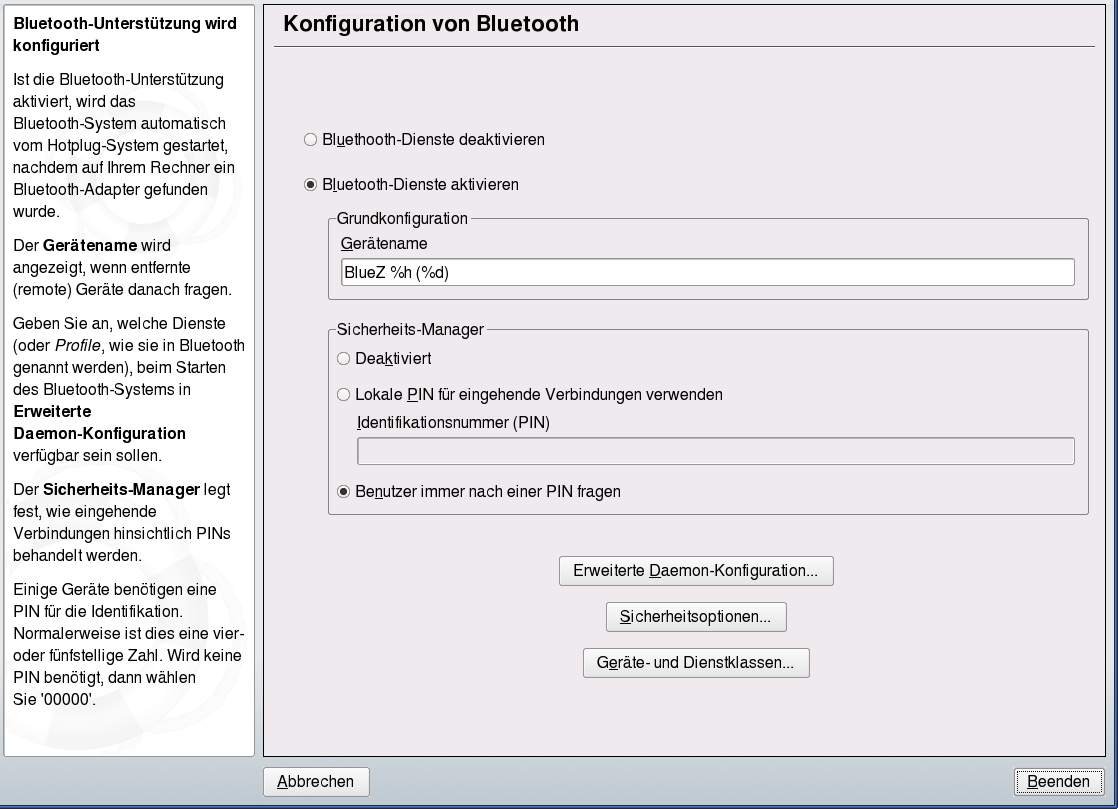Open Geräte- und Dienstklassen settings
The image size is (1118, 809).
696,663
